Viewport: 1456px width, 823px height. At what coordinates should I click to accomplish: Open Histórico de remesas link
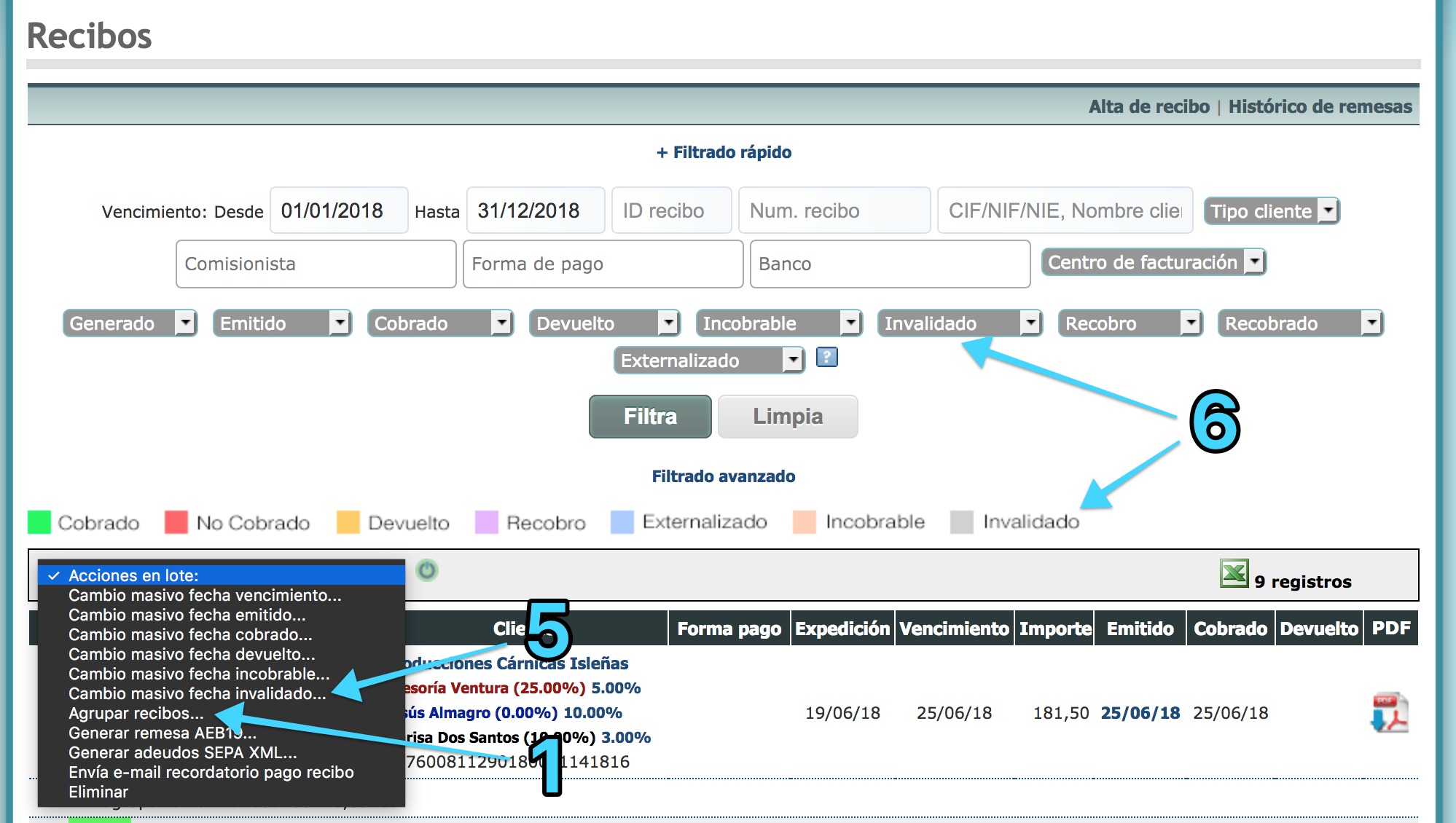1320,107
